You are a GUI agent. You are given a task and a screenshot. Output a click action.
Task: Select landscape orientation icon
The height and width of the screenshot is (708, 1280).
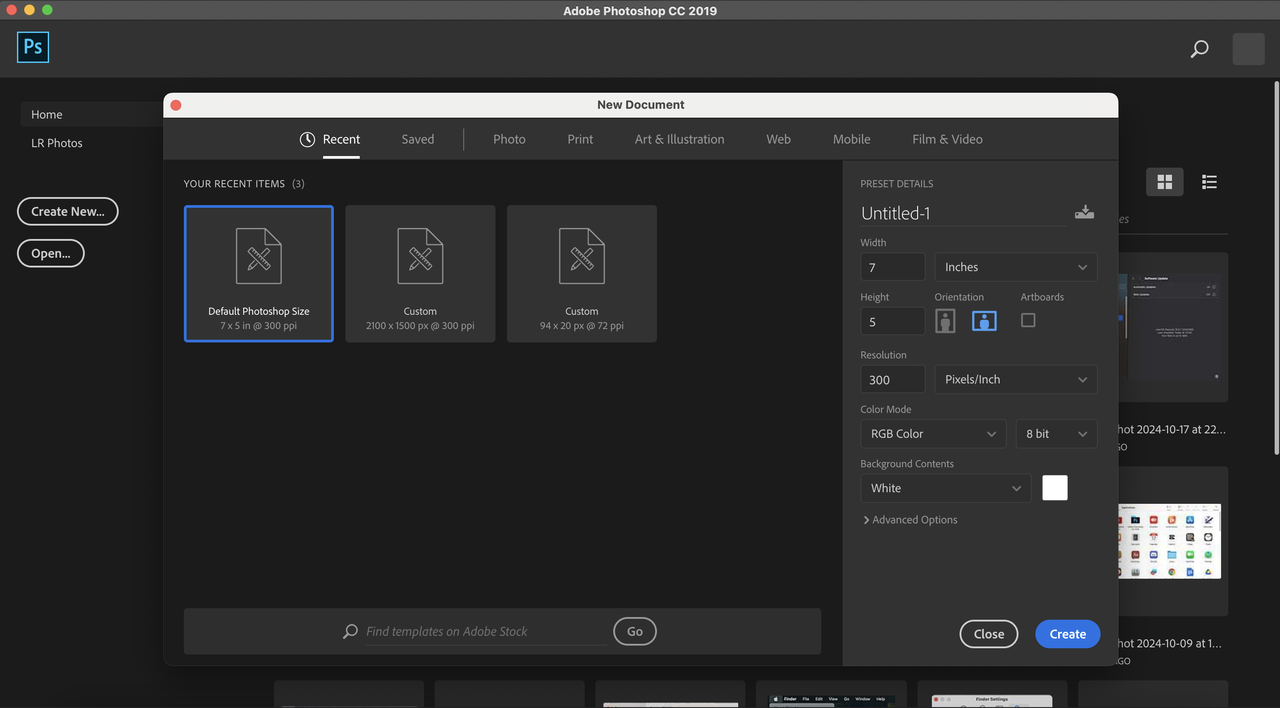click(984, 321)
